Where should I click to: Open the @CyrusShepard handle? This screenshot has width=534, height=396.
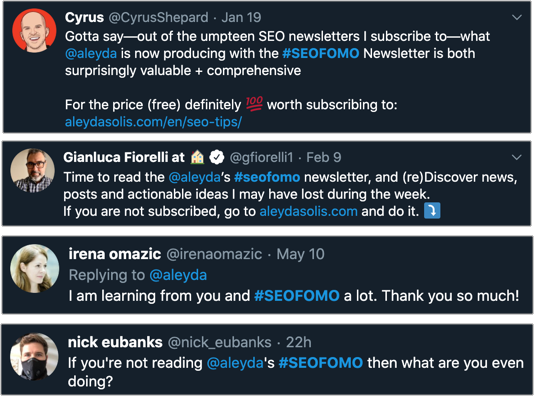pyautogui.click(x=158, y=17)
